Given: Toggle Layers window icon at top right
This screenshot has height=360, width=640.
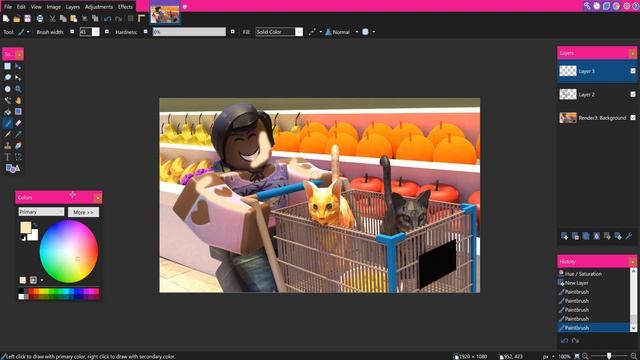Looking at the screenshot, I should click(607, 6).
